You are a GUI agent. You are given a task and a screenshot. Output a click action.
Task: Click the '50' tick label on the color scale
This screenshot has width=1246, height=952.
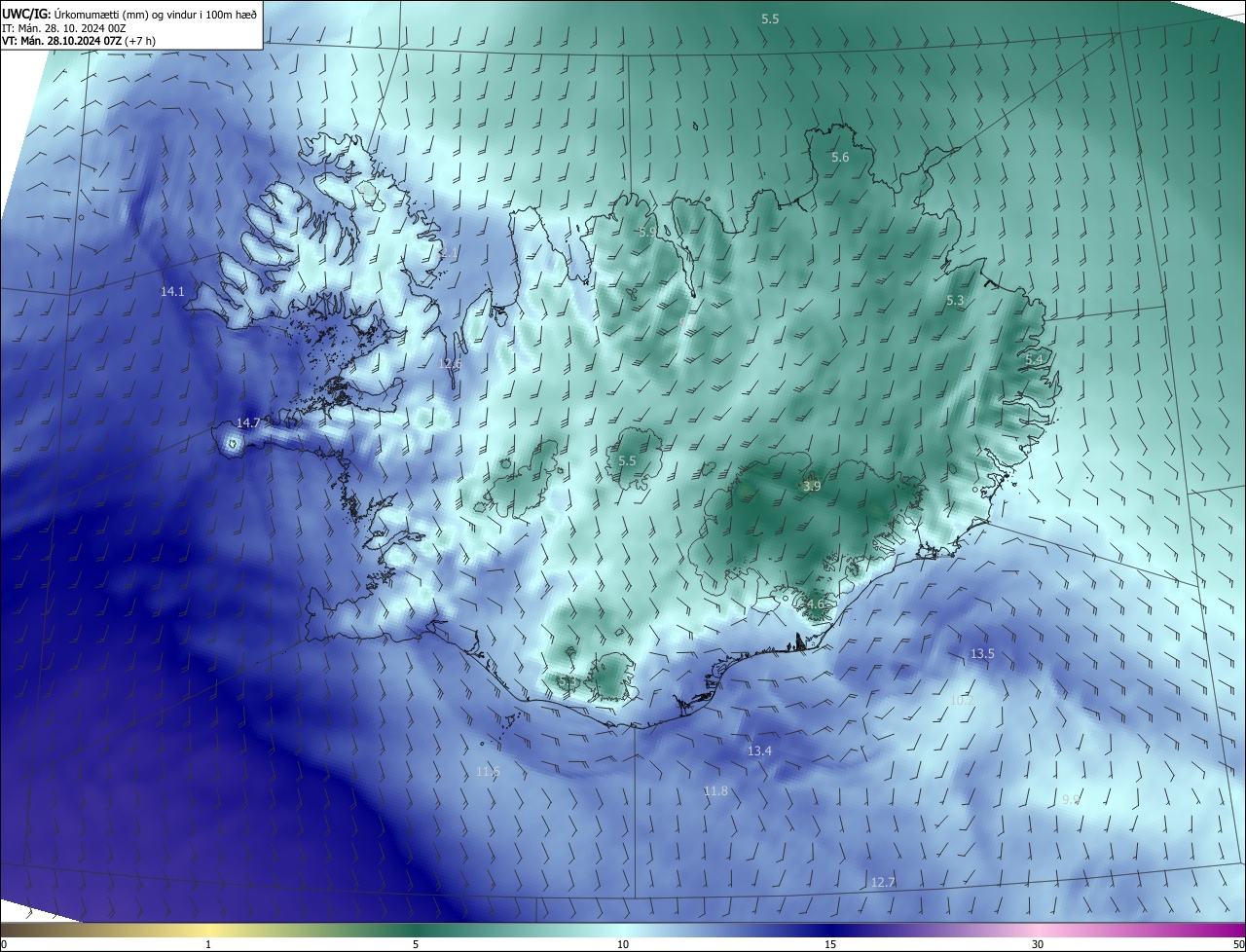[1238, 944]
